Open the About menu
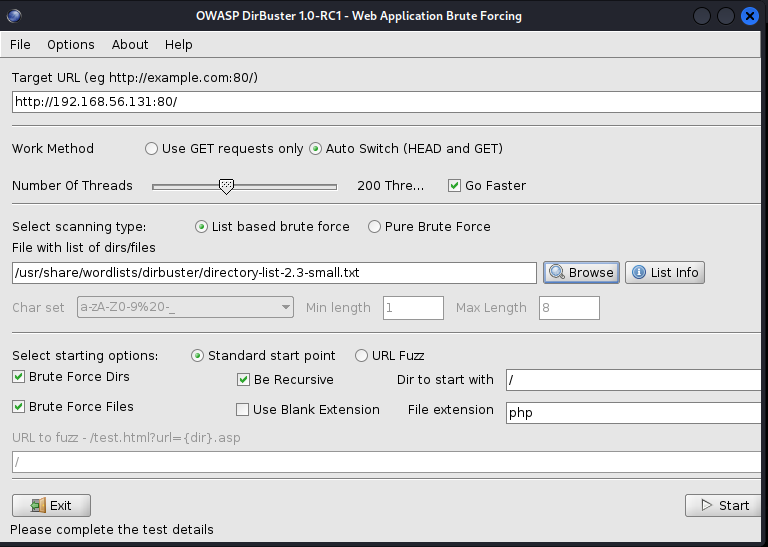 tap(130, 45)
